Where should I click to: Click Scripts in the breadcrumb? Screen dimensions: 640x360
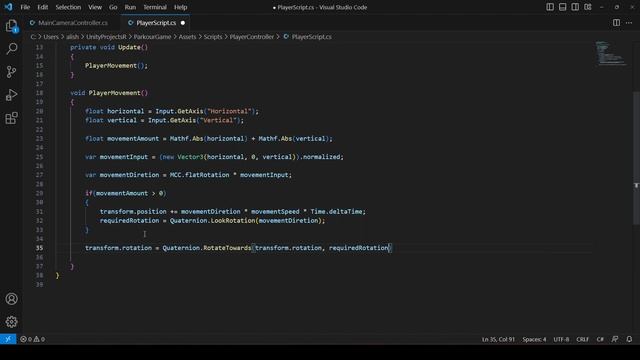(213, 37)
